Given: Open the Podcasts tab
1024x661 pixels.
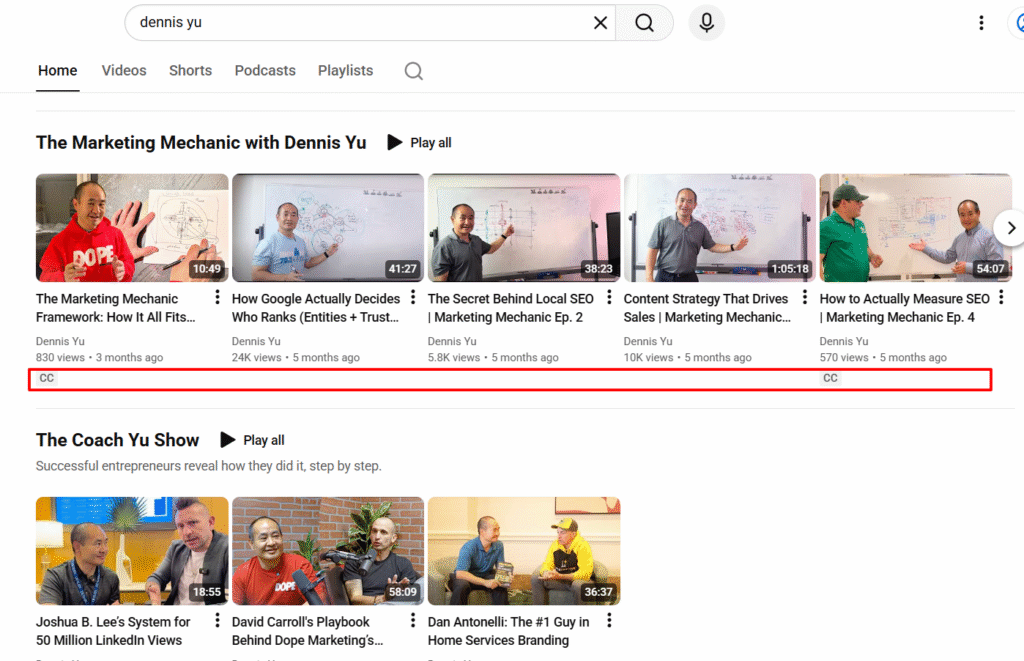Looking at the screenshot, I should point(265,71).
